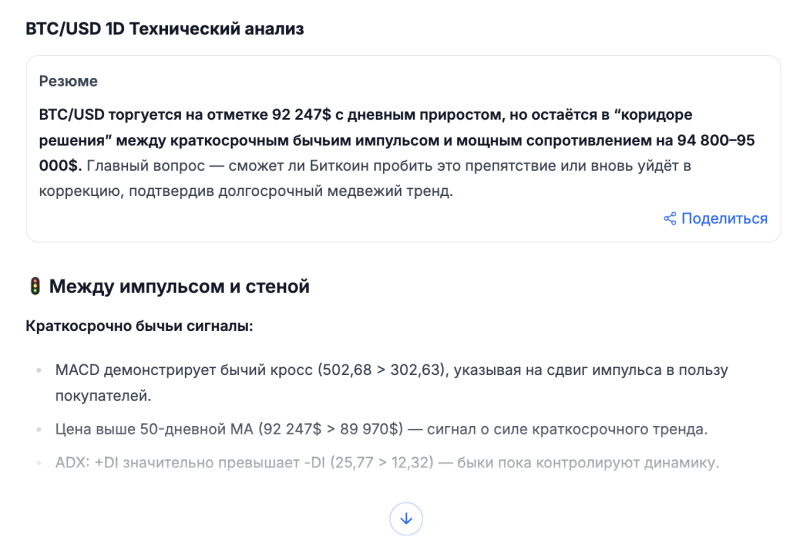800x554 pixels.
Task: Click the MA comparison (92 247$ > 89 970$)
Action: point(330,429)
